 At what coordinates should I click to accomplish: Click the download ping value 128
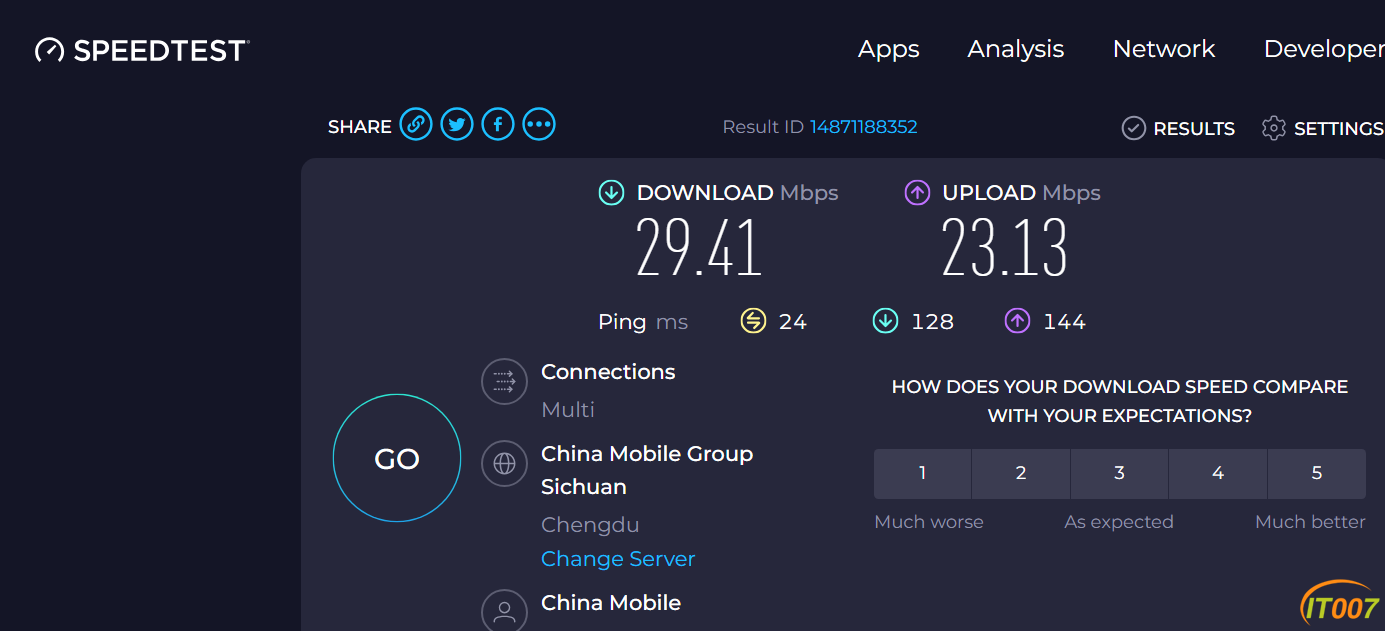pyautogui.click(x=932, y=321)
